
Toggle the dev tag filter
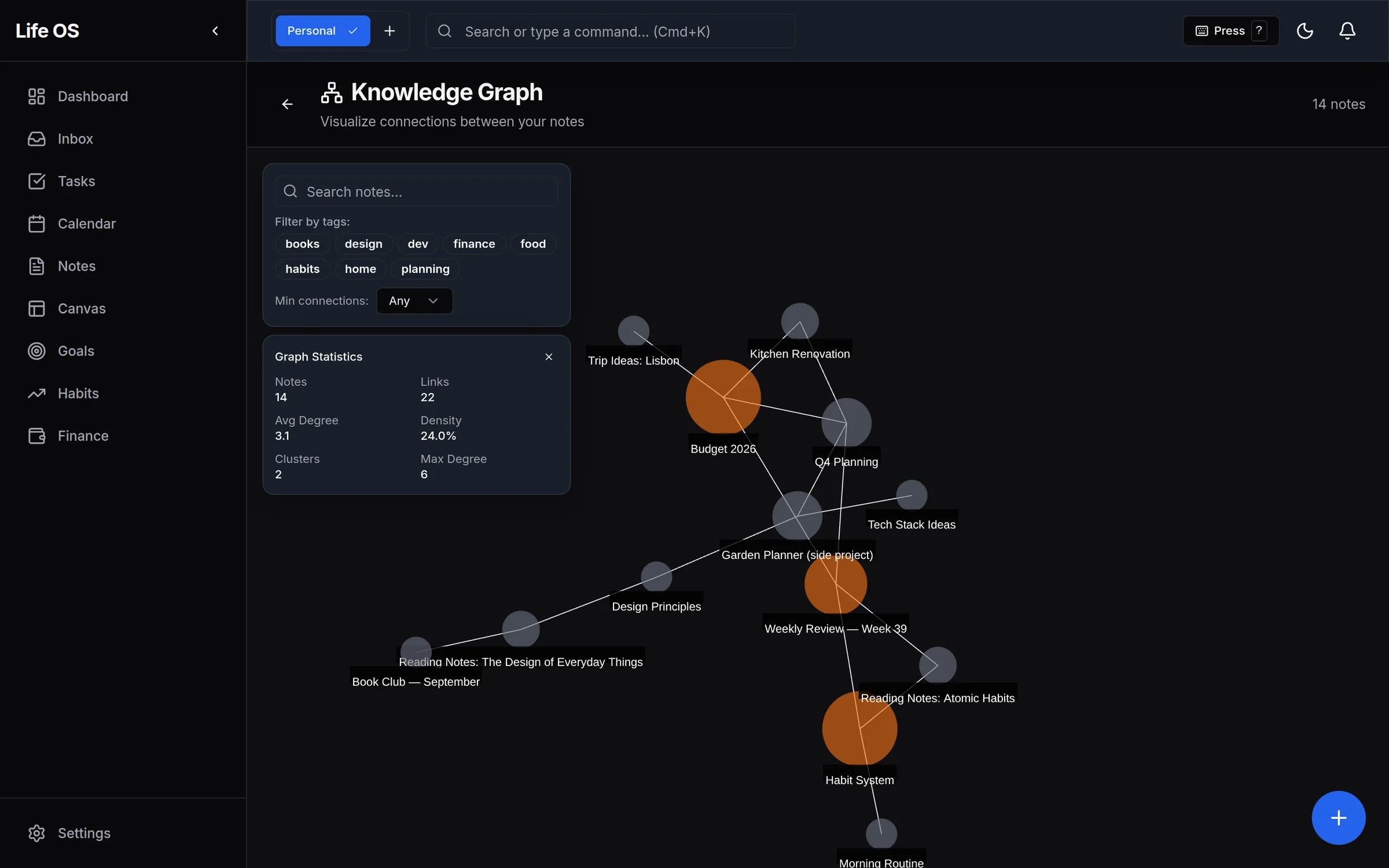(418, 244)
